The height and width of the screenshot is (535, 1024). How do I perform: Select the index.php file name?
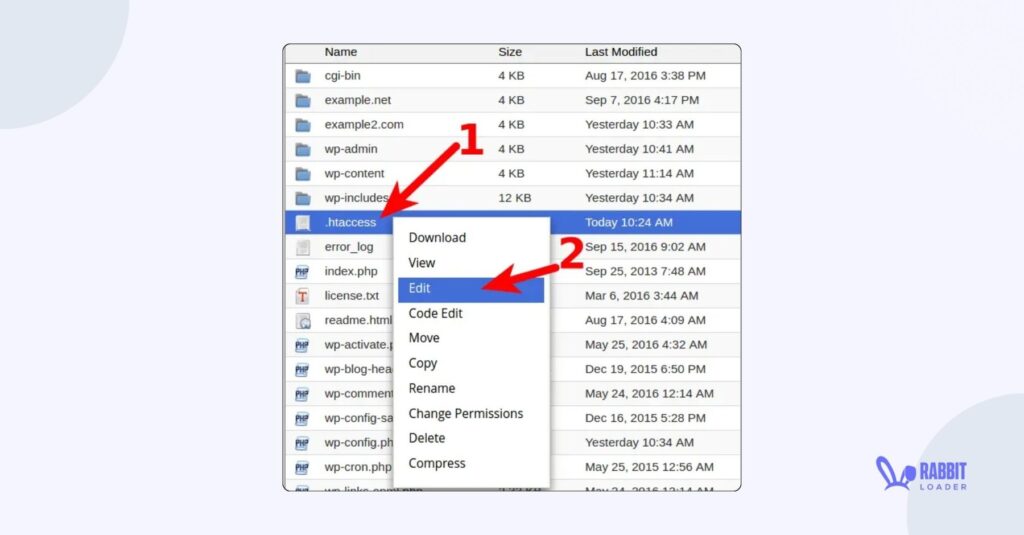[x=351, y=272]
